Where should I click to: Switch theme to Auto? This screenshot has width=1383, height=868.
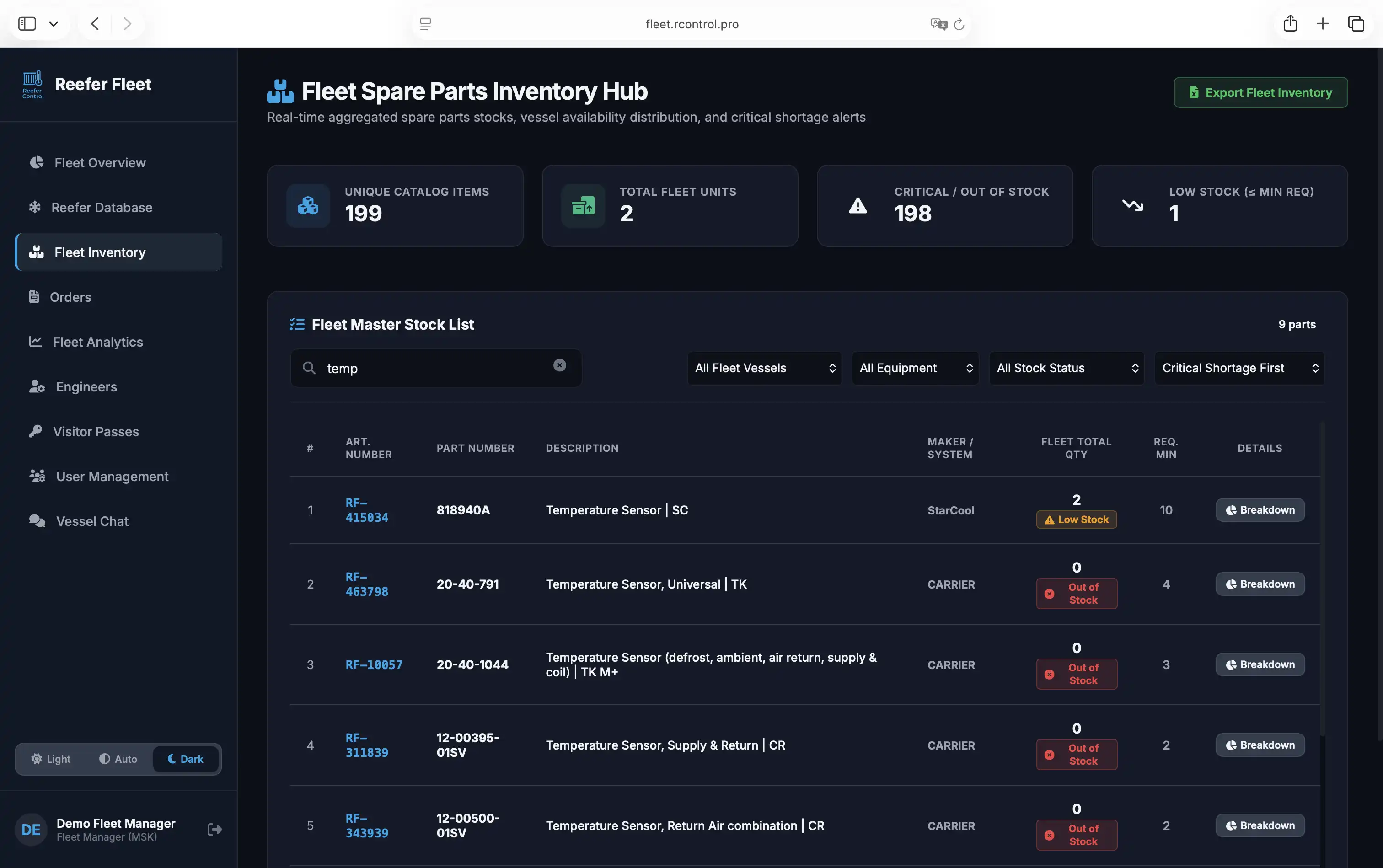(118, 759)
